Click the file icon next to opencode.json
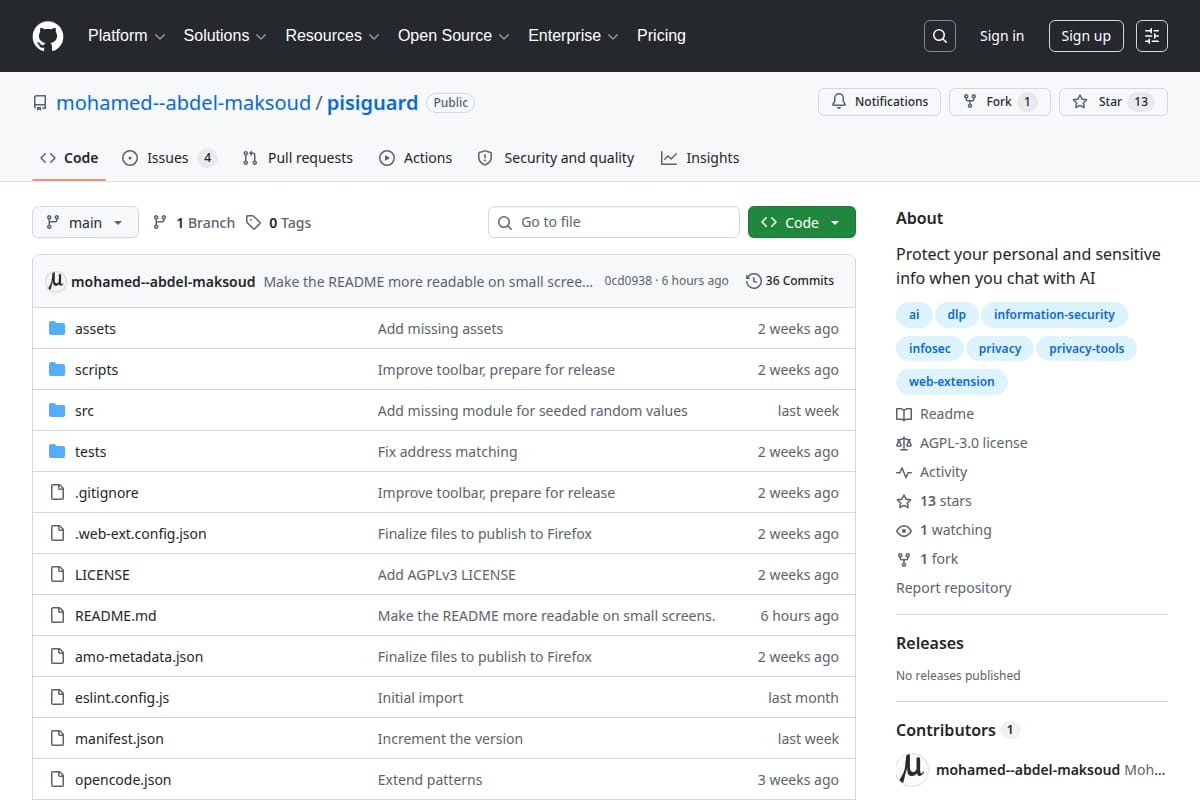The height and width of the screenshot is (800, 1200). pos(57,780)
